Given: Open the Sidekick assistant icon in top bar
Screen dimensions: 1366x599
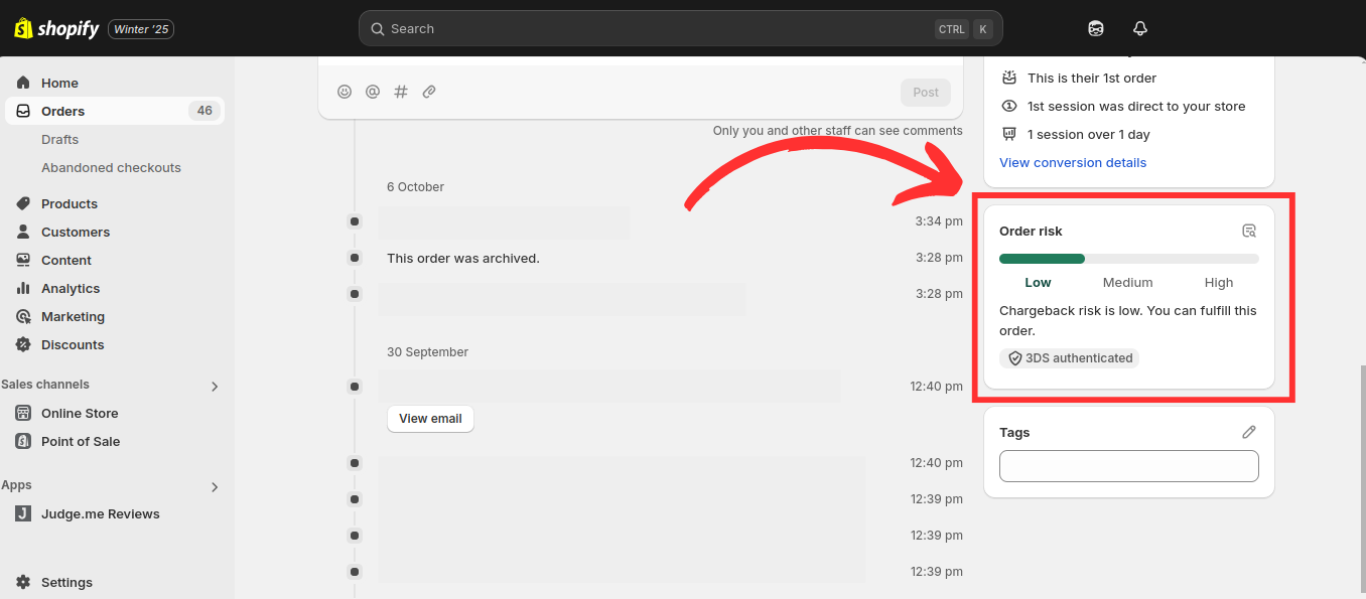Looking at the screenshot, I should [1096, 29].
